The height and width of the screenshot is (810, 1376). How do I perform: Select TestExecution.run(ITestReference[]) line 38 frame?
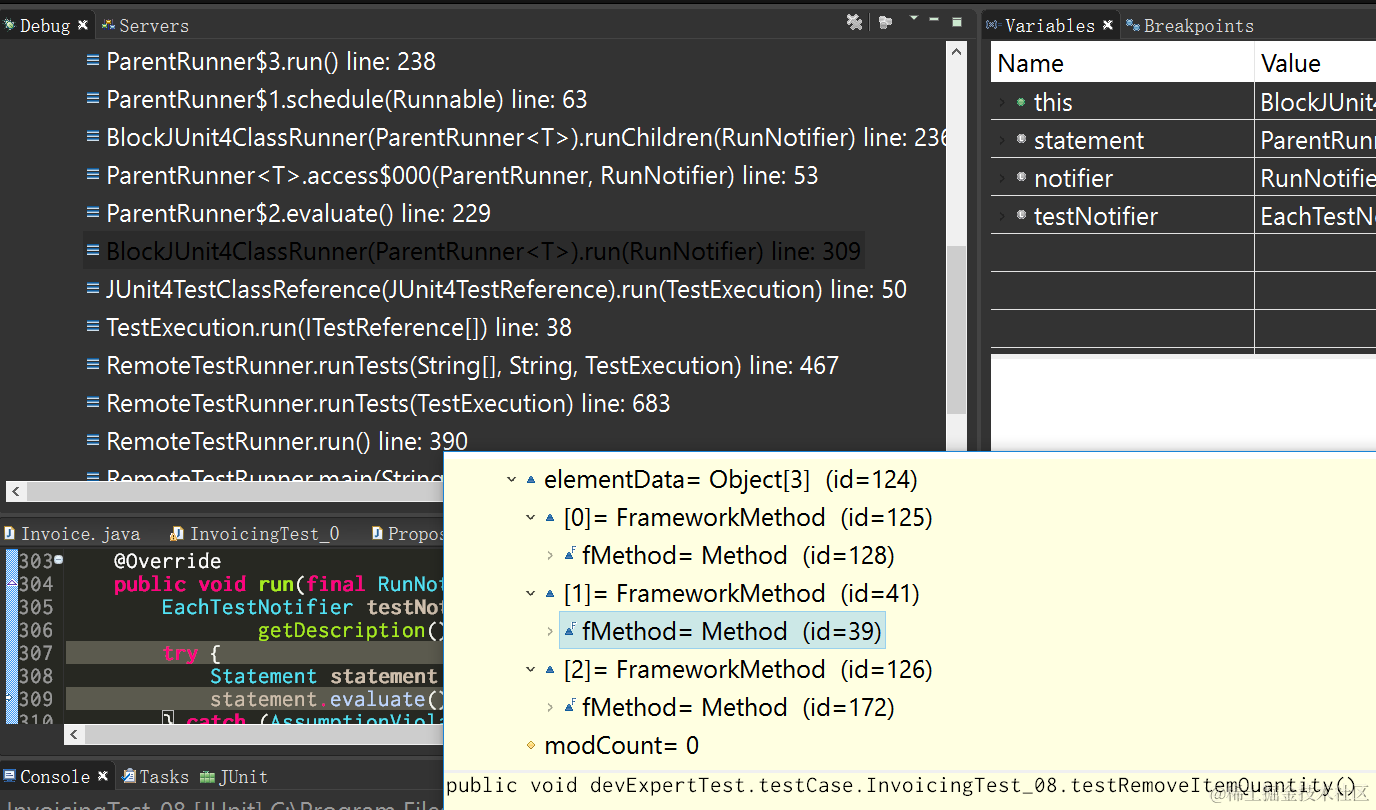339,328
